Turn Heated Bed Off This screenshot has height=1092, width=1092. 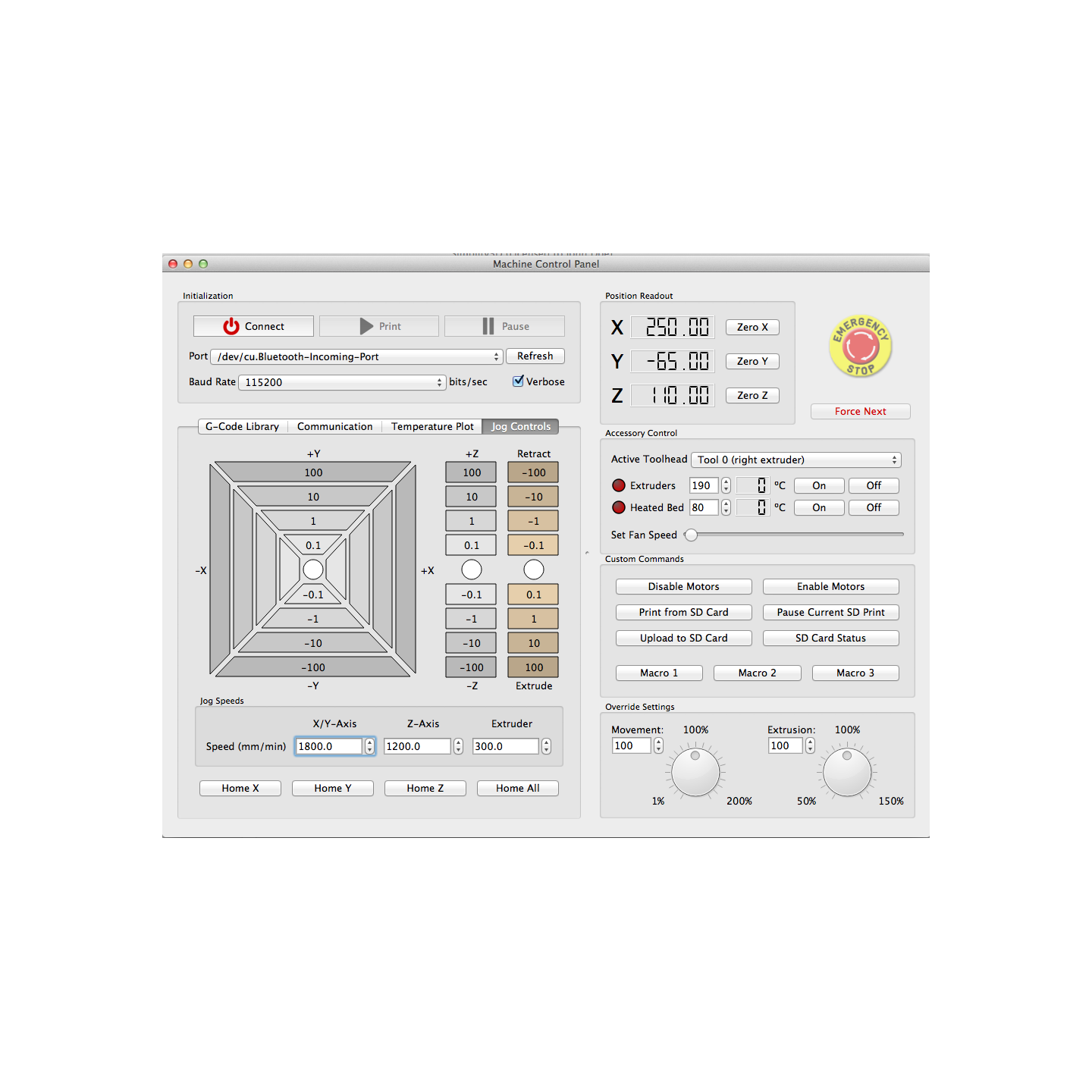coord(874,507)
